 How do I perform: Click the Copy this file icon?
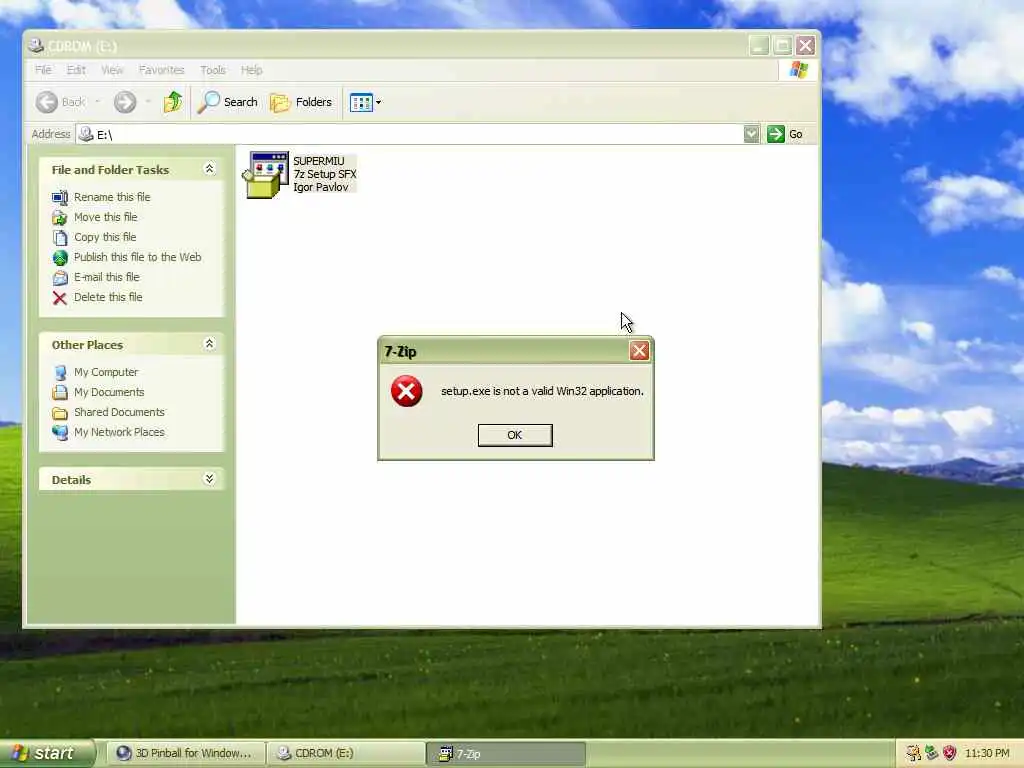pyautogui.click(x=59, y=238)
